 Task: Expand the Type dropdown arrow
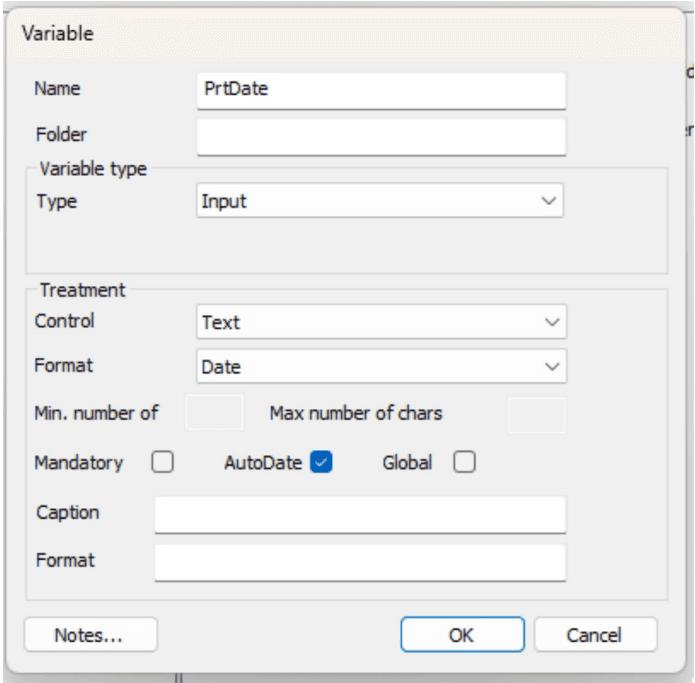coord(548,201)
